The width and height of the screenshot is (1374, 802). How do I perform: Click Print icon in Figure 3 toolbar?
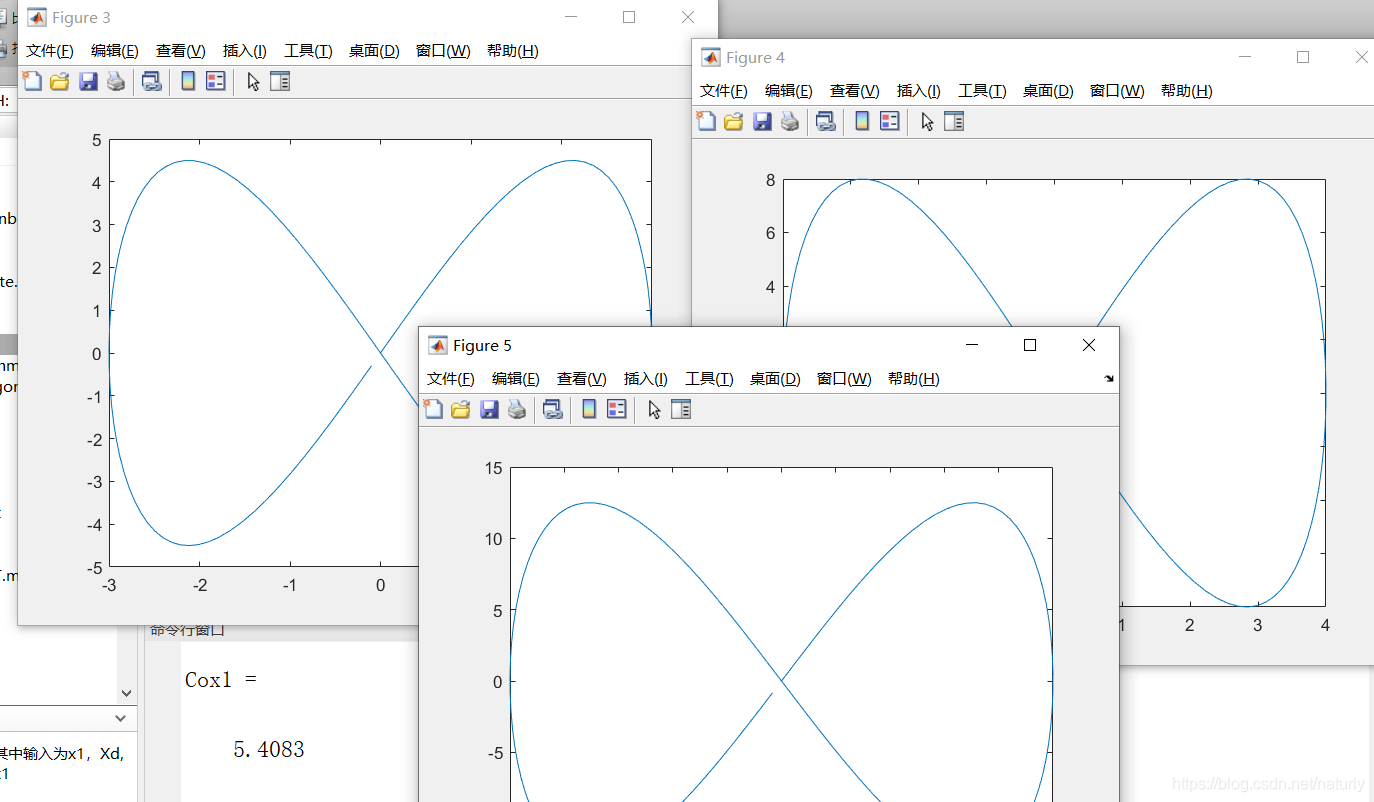pyautogui.click(x=116, y=82)
